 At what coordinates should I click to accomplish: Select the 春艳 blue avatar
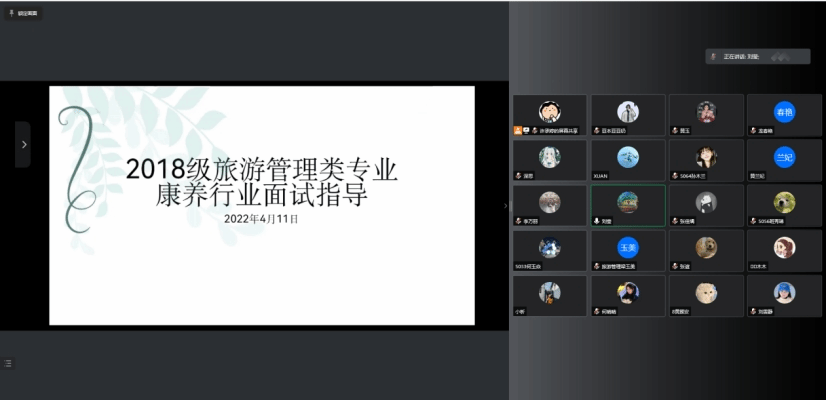(x=784, y=112)
